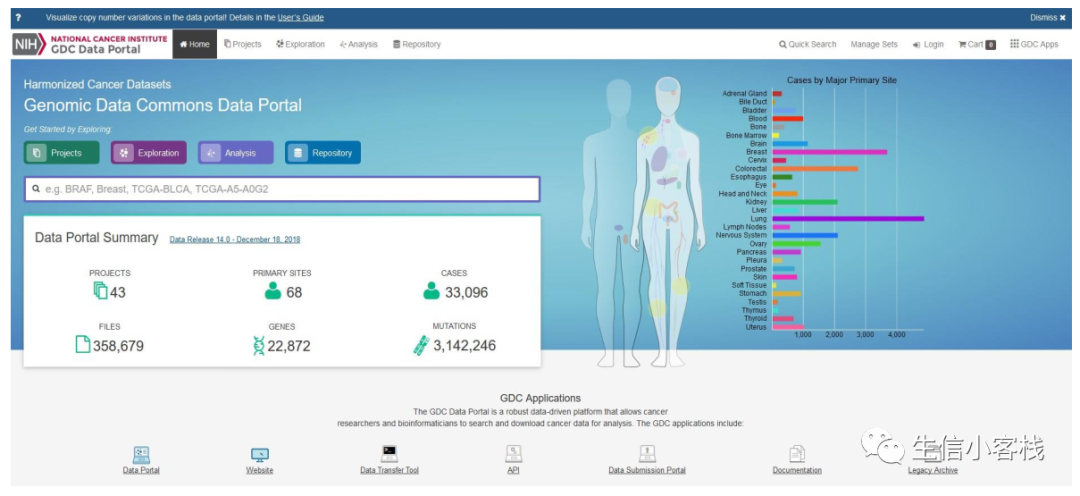Click the Data Transfer Tool icon
The image size is (1080, 496).
click(x=389, y=453)
